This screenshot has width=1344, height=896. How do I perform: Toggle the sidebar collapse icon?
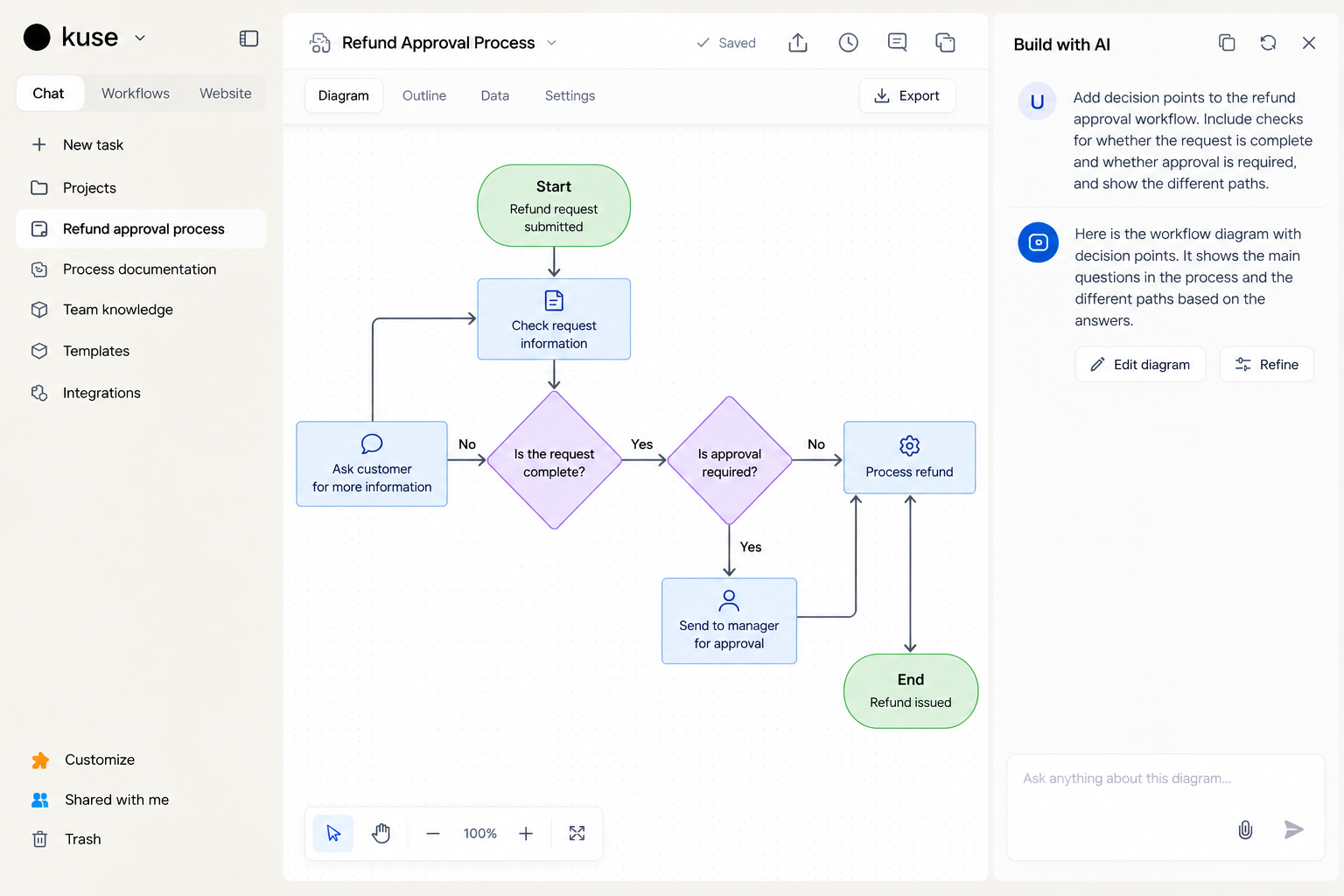pos(248,38)
